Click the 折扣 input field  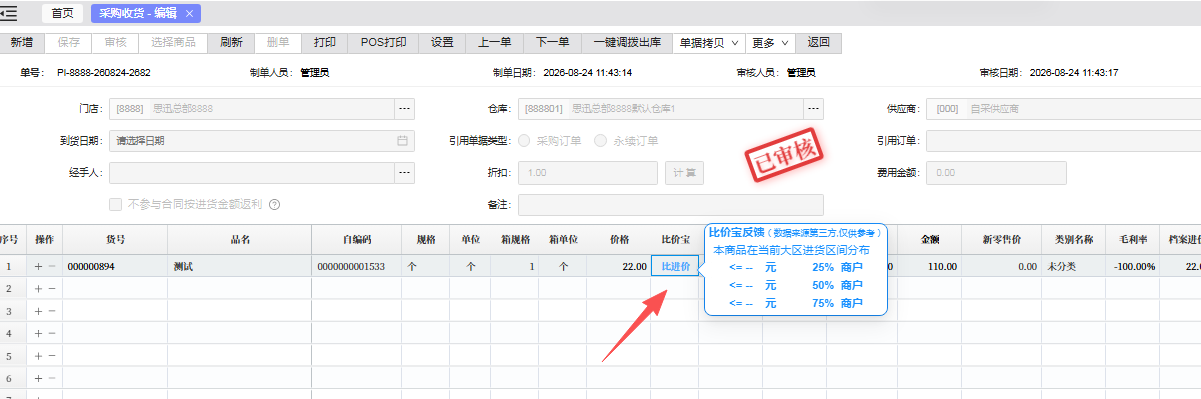[x=588, y=173]
